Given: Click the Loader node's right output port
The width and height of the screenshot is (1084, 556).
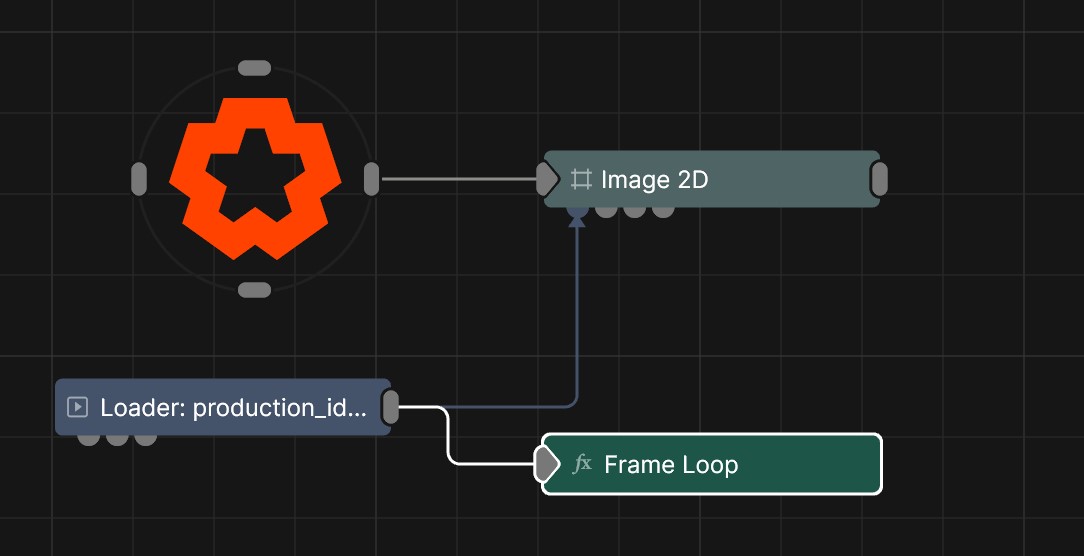Looking at the screenshot, I should click(391, 407).
